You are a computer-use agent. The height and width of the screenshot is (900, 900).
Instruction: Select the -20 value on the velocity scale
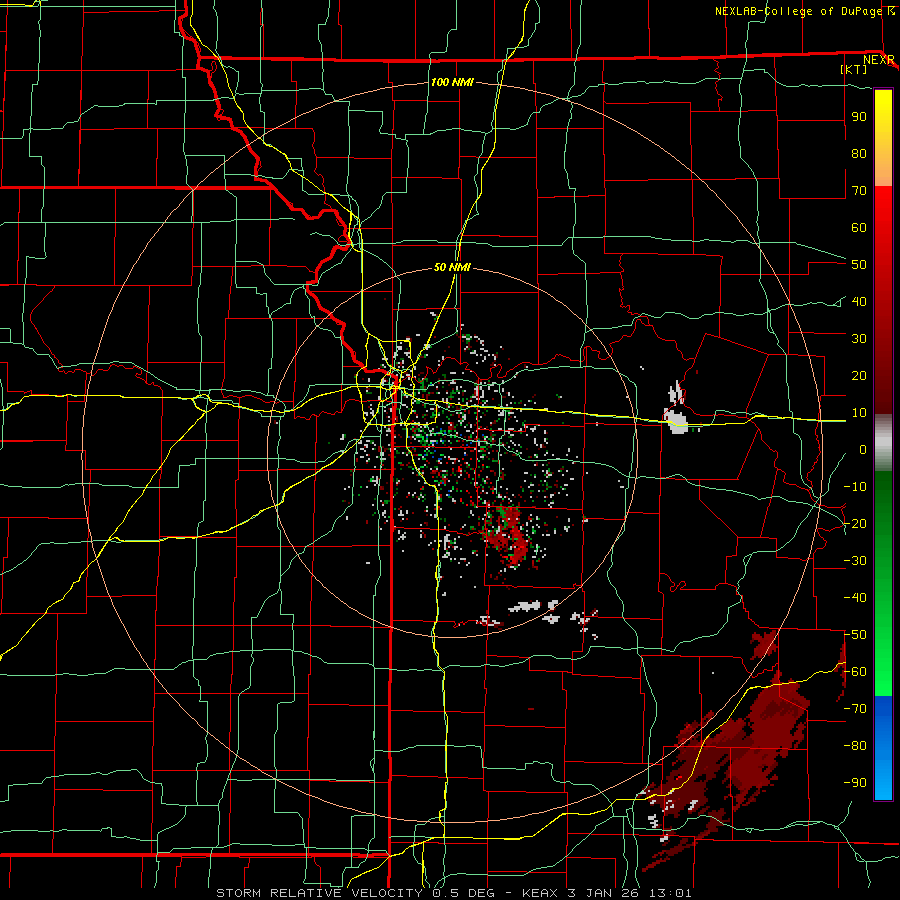pyautogui.click(x=855, y=523)
